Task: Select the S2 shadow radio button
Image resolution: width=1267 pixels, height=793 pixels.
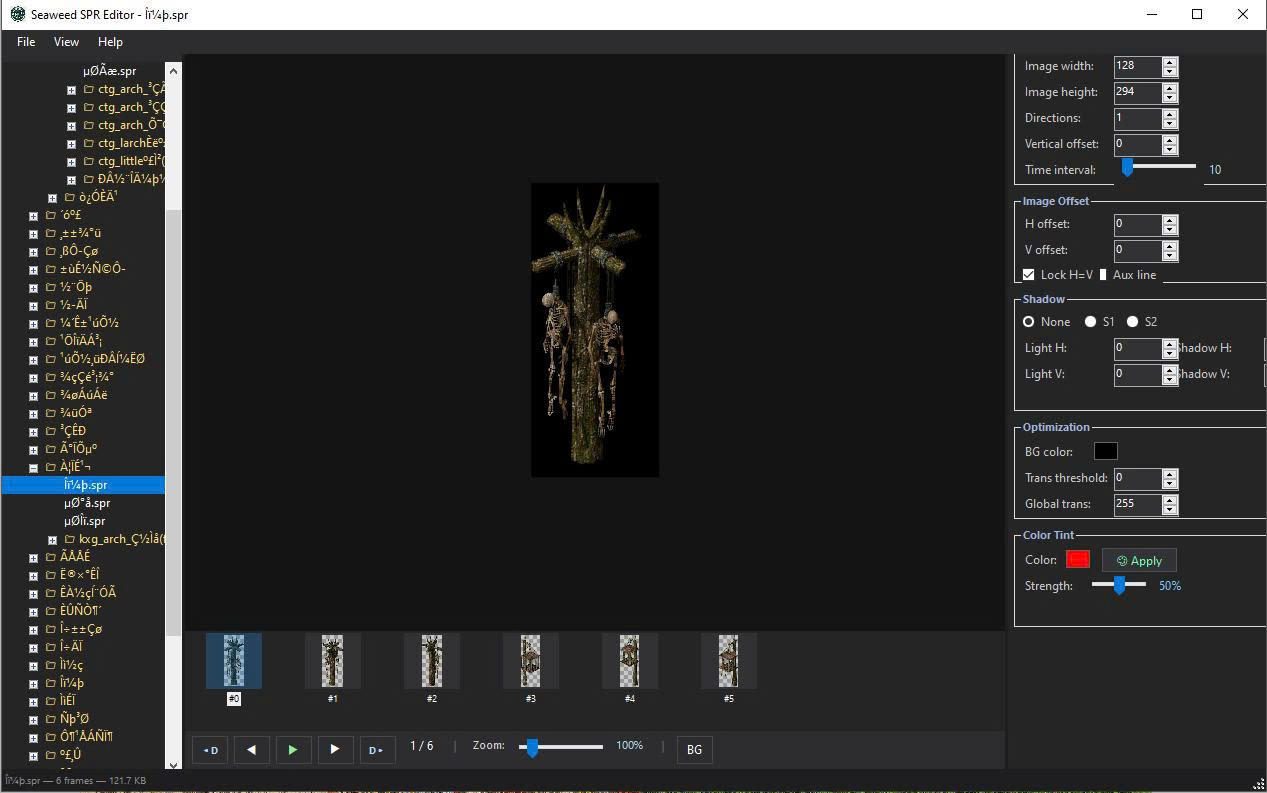Action: click(1133, 322)
